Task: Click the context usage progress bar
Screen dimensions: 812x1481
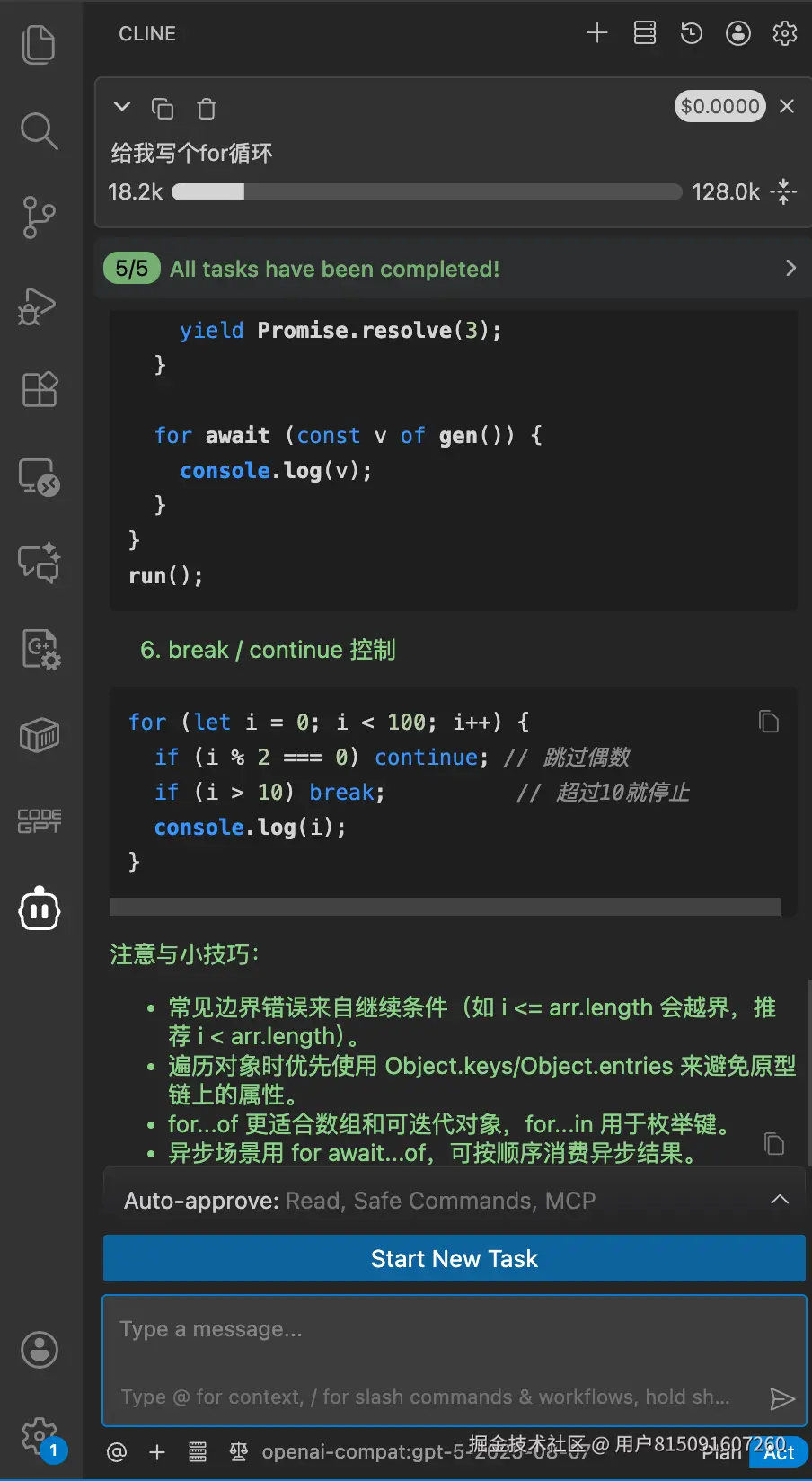Action: click(427, 191)
